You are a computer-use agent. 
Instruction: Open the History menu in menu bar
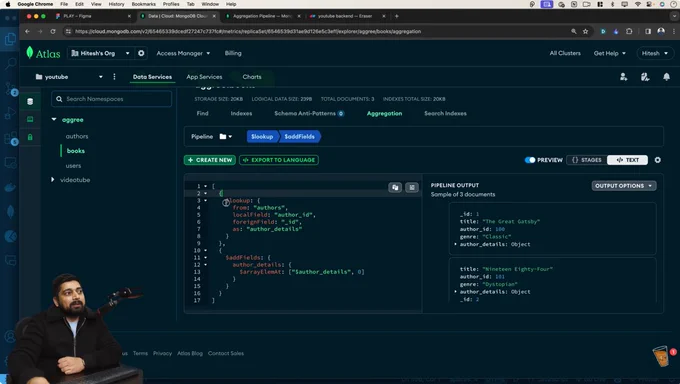(116, 4)
